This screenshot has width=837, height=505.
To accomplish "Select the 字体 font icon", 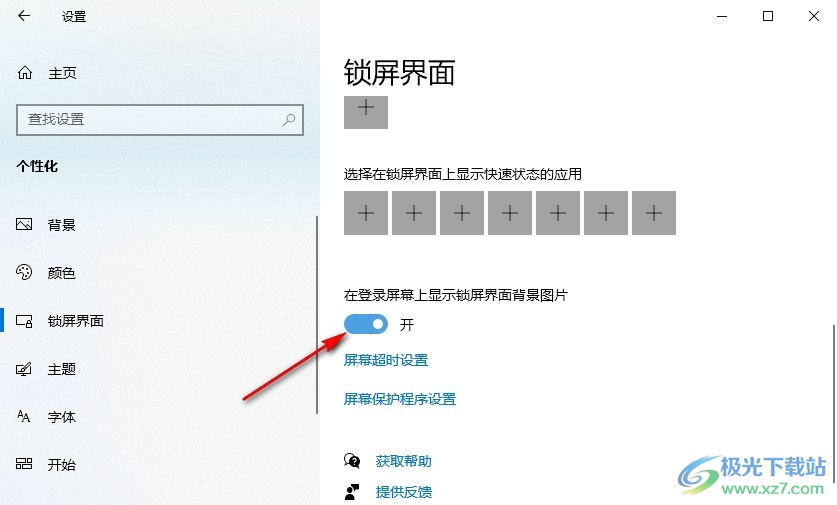I will click(x=24, y=416).
